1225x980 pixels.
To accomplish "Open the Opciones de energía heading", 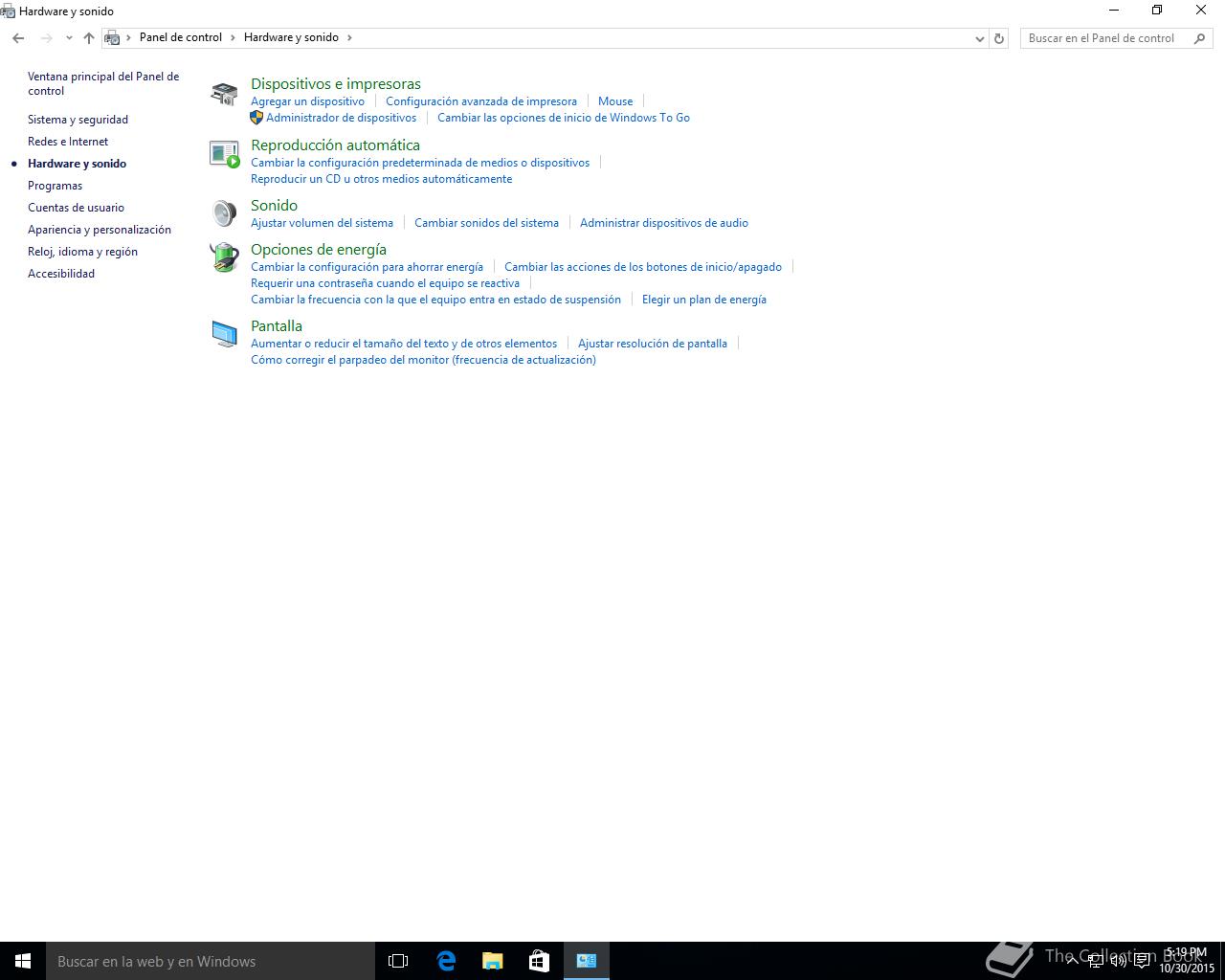I will [319, 250].
